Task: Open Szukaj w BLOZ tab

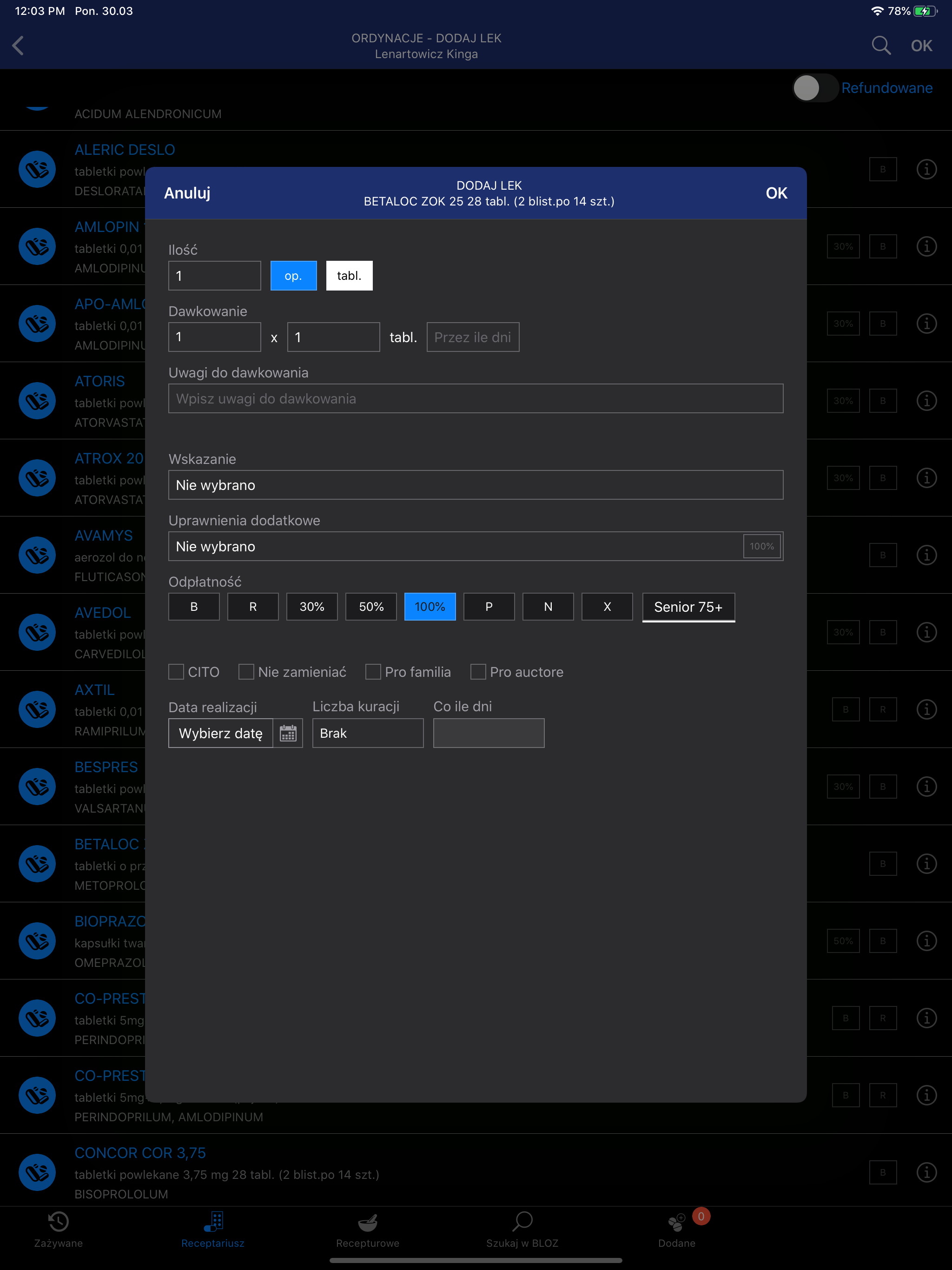Action: coord(522,1230)
